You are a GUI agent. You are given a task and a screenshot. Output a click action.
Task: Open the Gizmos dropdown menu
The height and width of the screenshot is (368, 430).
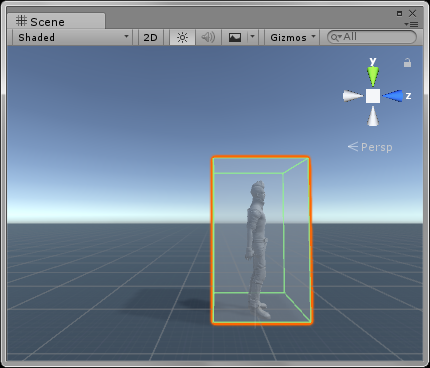click(292, 37)
